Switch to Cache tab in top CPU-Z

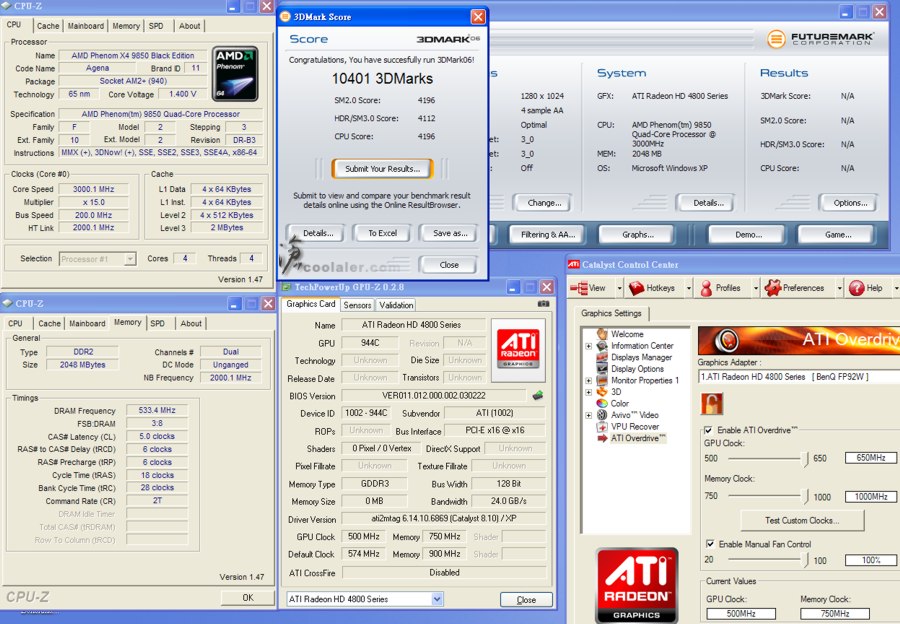pyautogui.click(x=48, y=26)
